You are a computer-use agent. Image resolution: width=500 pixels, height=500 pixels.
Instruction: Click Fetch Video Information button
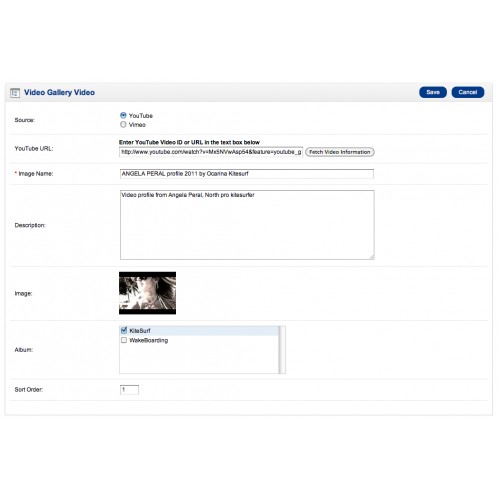pyautogui.click(x=340, y=152)
